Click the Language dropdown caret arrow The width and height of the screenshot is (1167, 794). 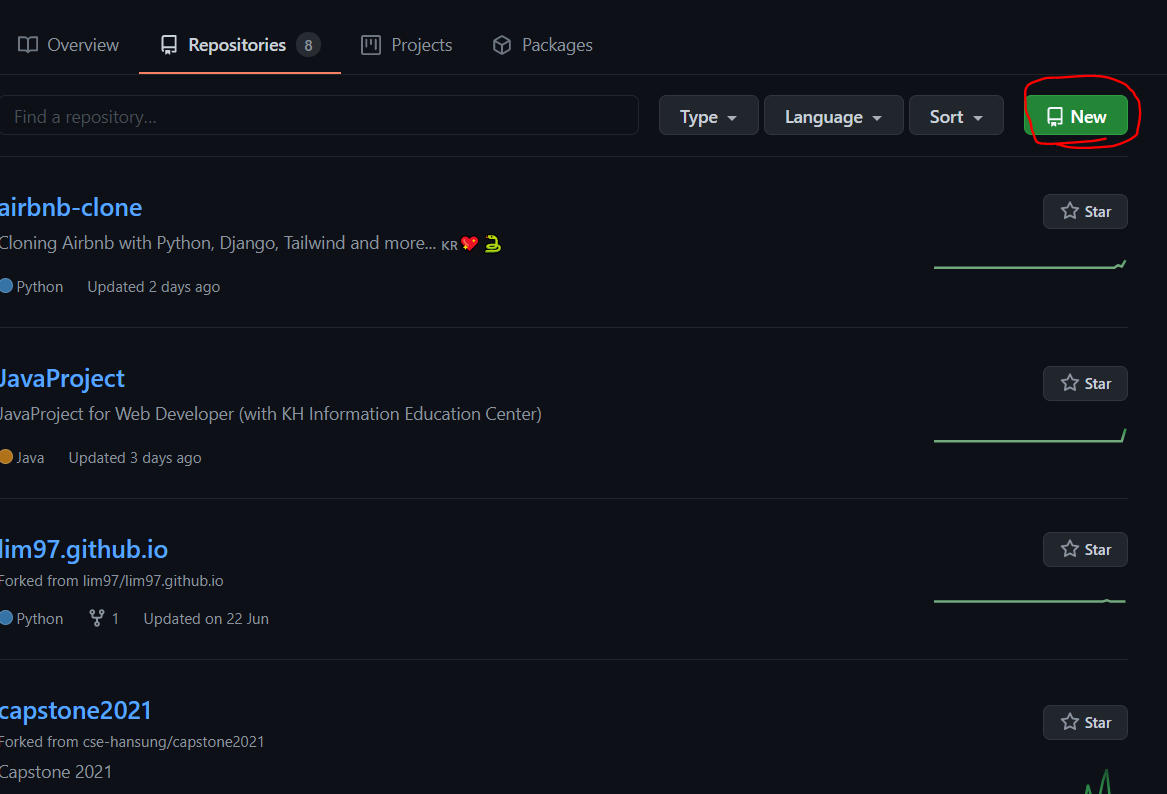[x=877, y=118]
